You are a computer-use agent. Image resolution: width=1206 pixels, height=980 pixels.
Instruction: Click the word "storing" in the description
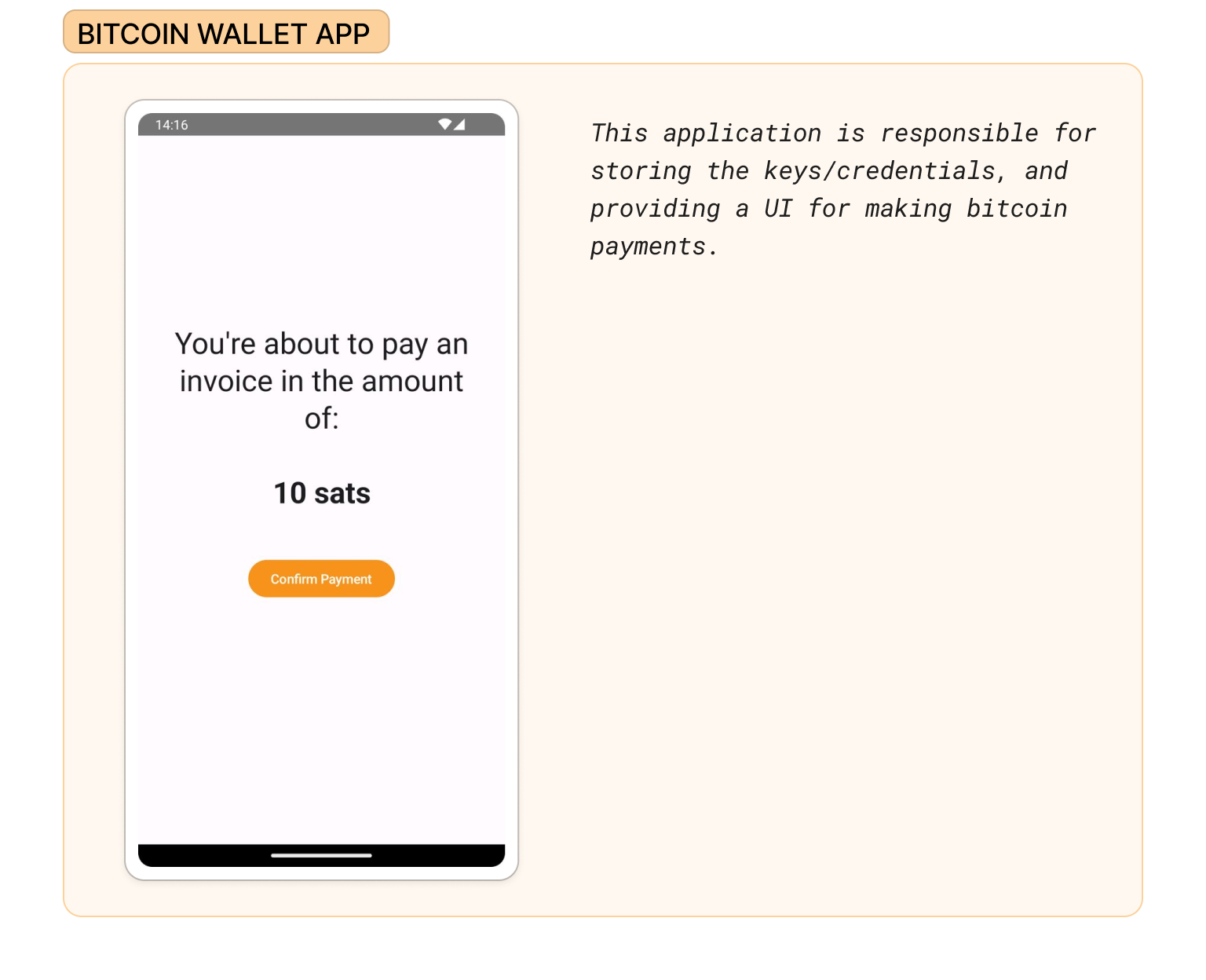tap(641, 170)
